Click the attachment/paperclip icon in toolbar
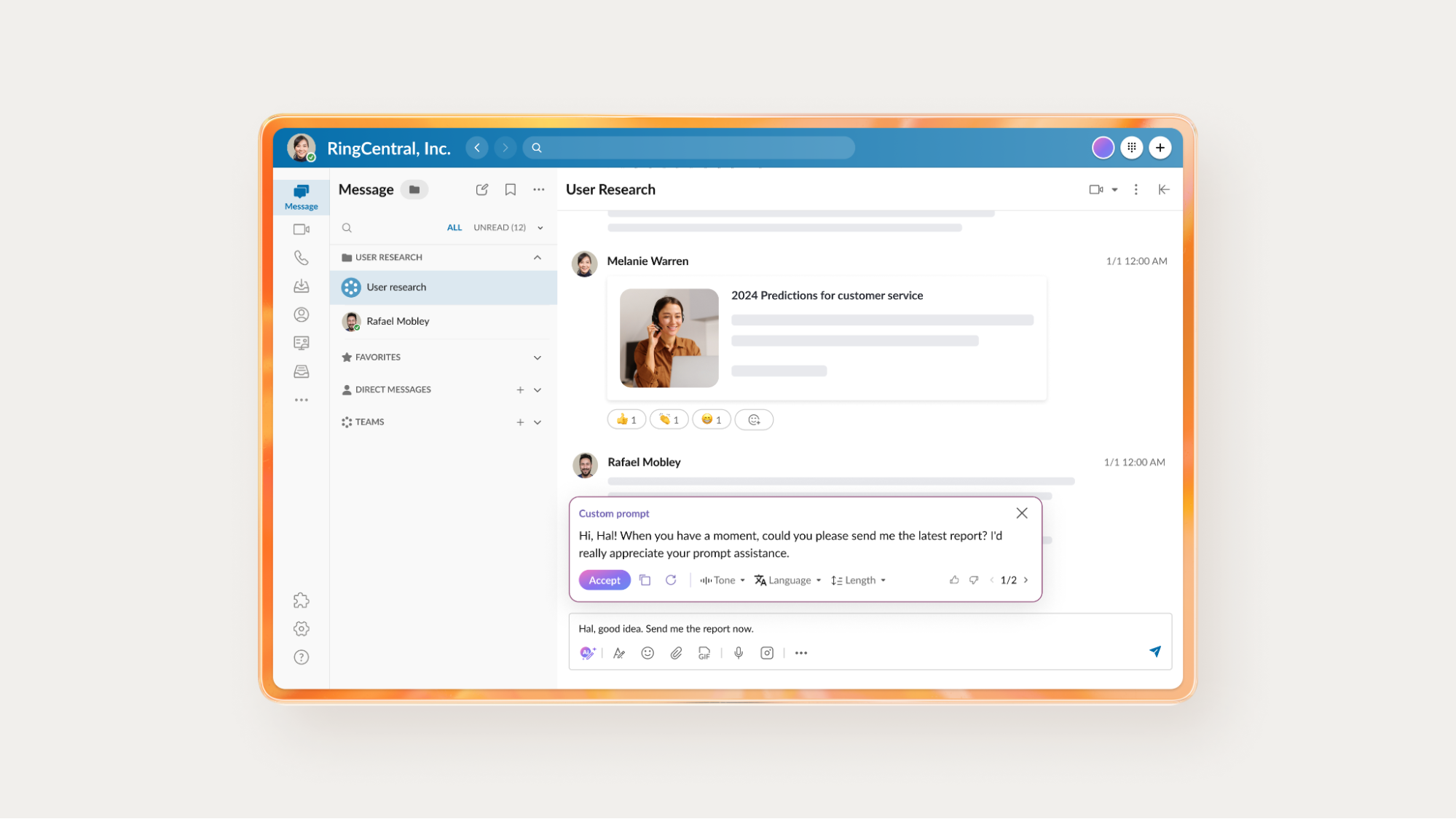This screenshot has width=1456, height=819. 677,653
